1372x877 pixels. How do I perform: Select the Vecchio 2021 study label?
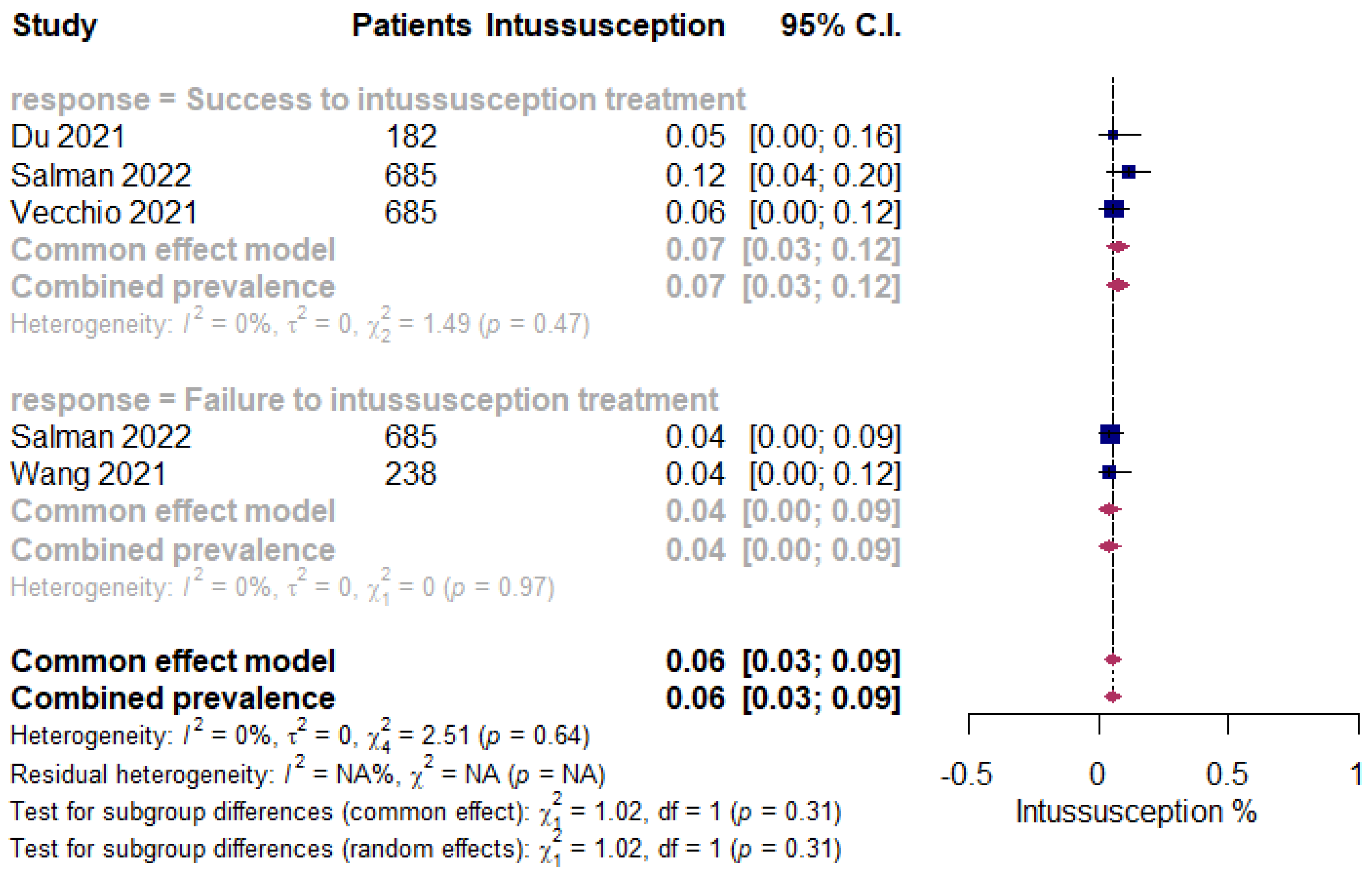point(104,212)
